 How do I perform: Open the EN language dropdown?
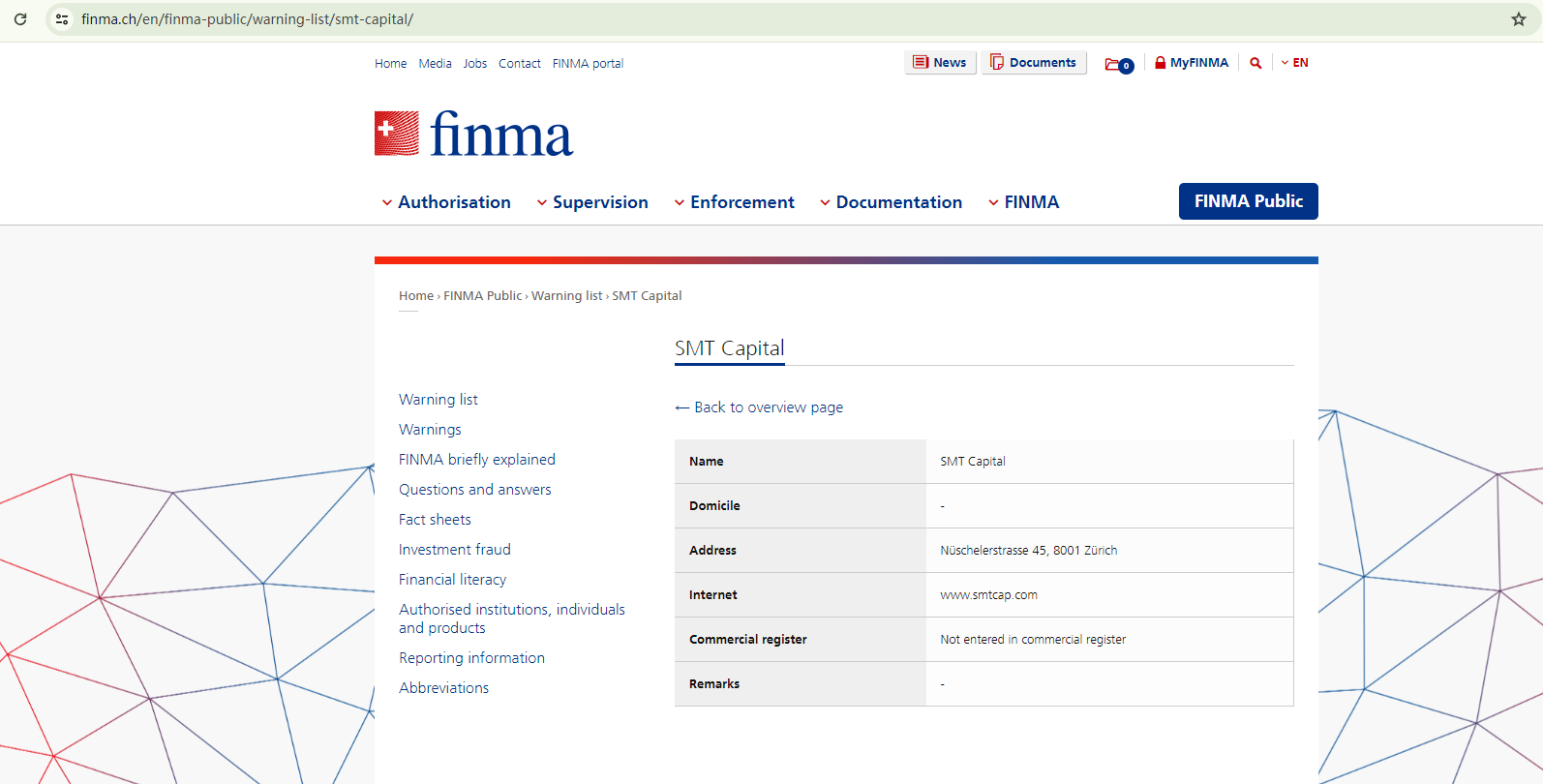coord(1294,63)
